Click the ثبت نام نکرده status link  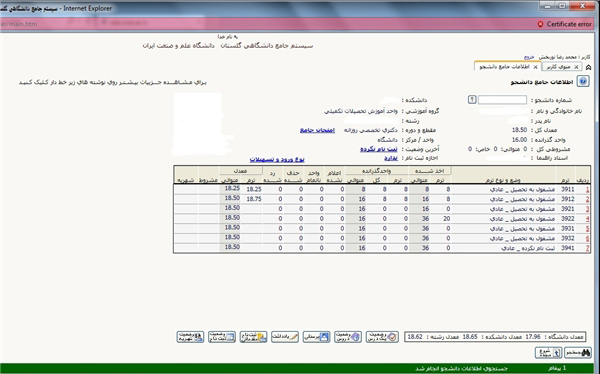(379, 149)
